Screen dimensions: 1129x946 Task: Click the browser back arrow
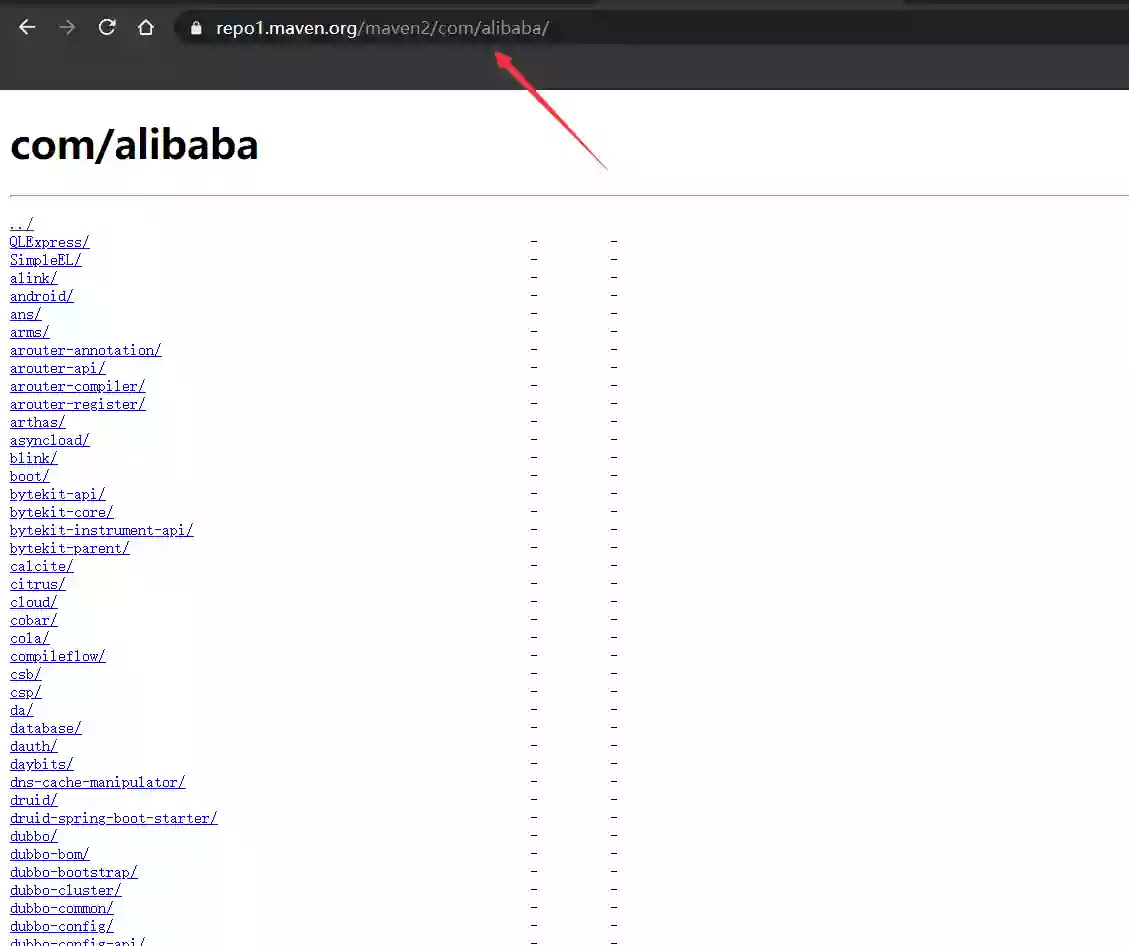pos(27,27)
